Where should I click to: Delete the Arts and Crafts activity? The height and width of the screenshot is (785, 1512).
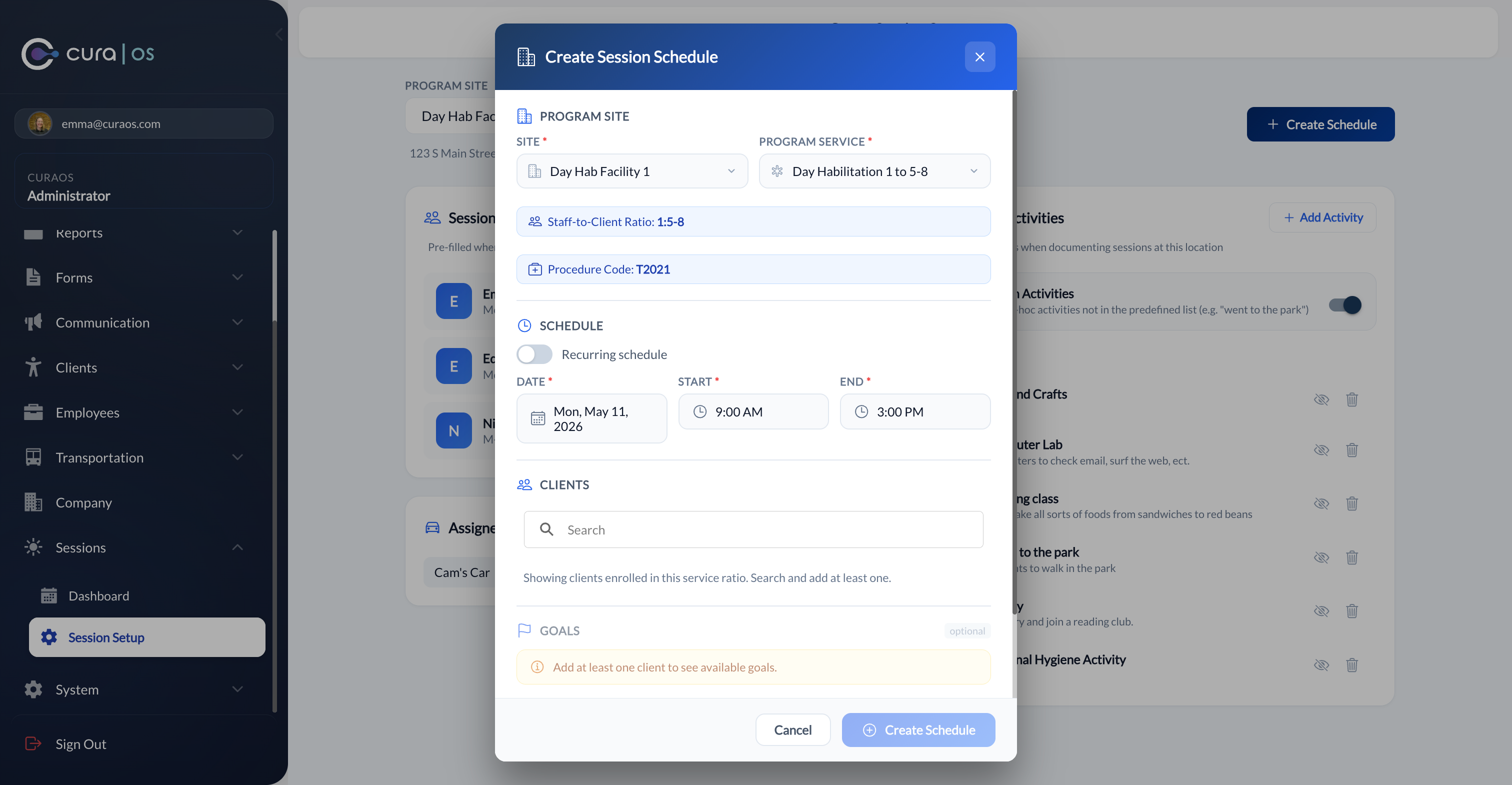(1351, 399)
